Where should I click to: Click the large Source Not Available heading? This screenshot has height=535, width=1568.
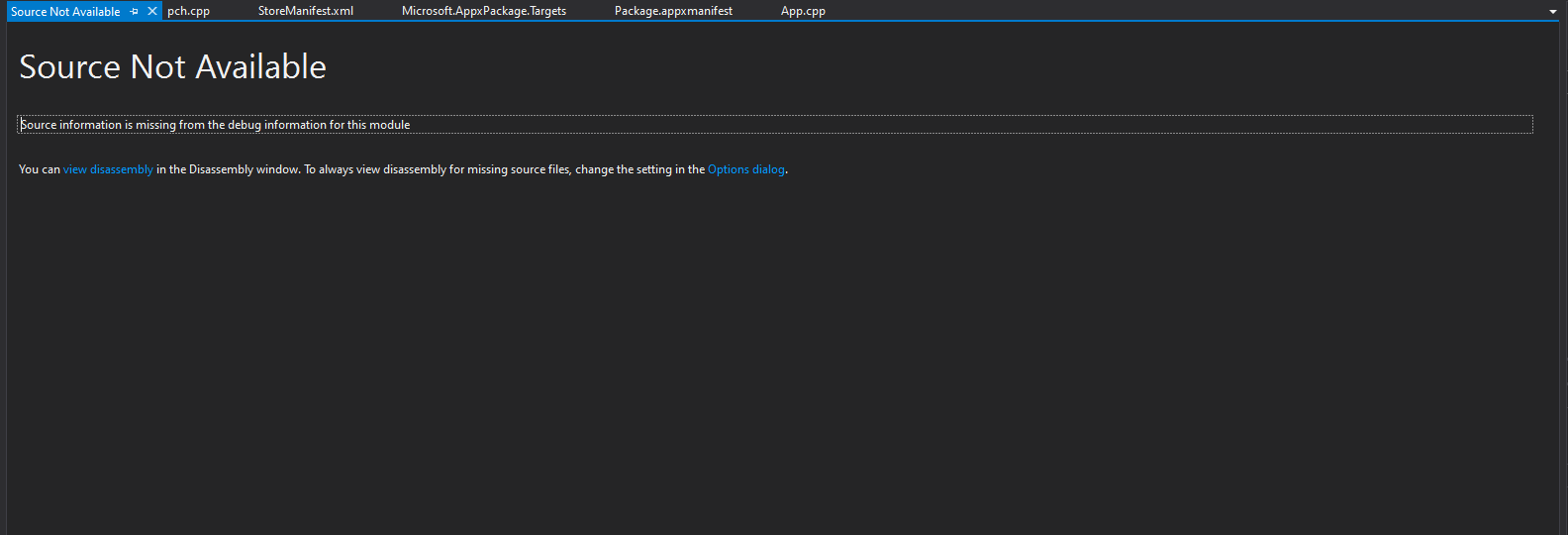pos(172,66)
